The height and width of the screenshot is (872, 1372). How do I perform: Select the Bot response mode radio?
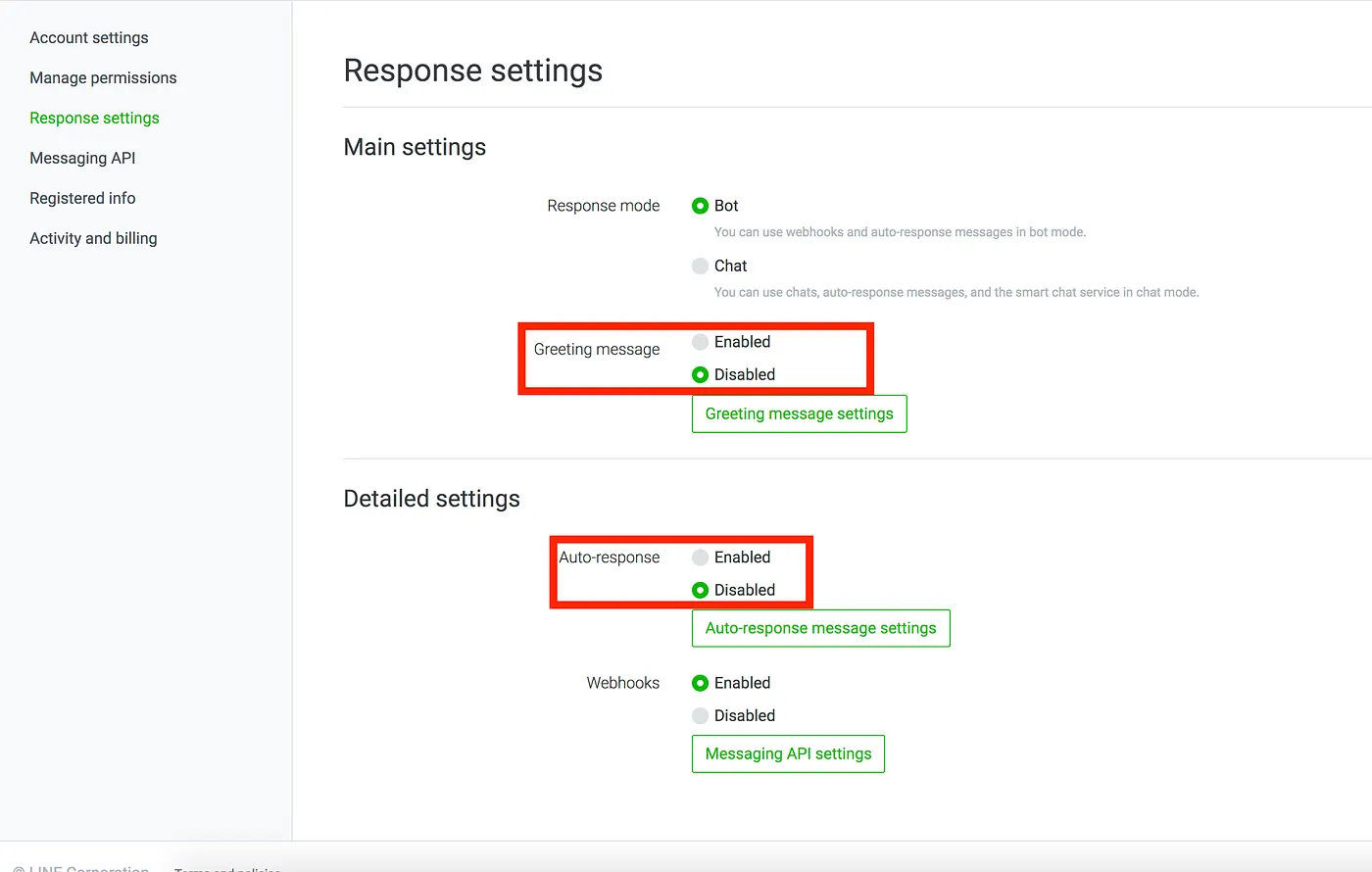tap(700, 206)
